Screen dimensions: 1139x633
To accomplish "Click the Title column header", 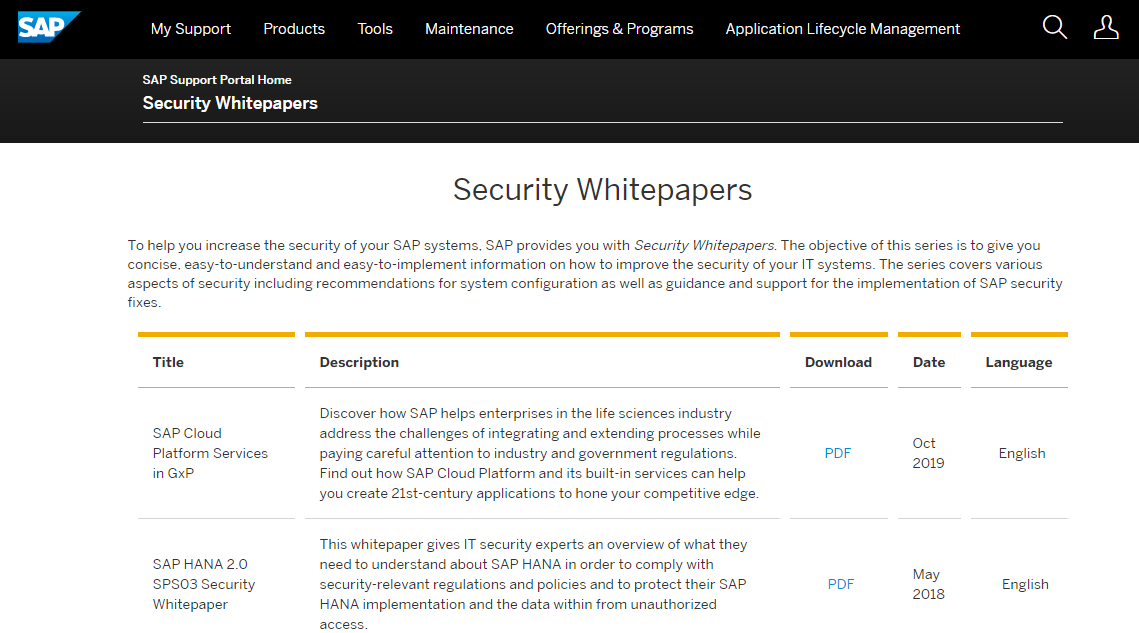I will (x=168, y=362).
